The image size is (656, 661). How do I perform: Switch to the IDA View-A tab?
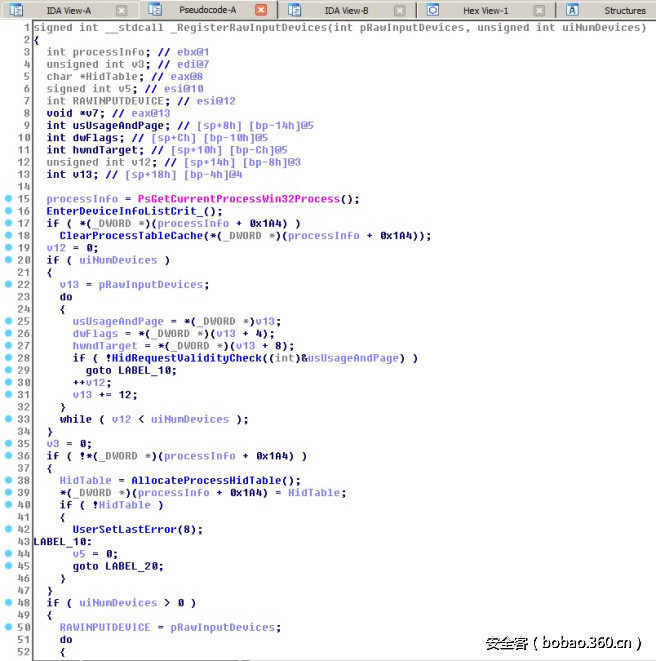[68, 11]
